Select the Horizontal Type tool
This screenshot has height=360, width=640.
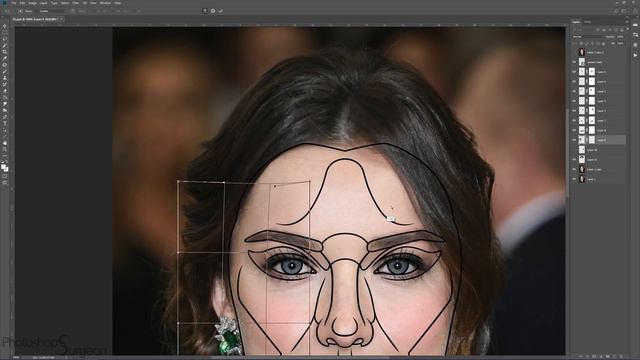click(x=4, y=123)
